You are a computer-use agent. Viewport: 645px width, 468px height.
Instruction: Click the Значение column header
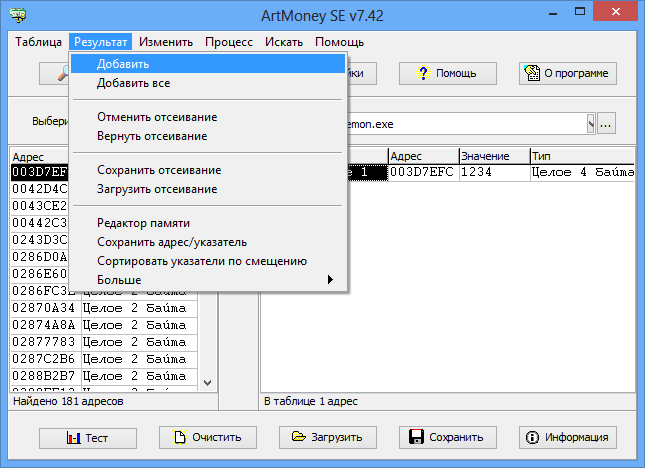[494, 156]
